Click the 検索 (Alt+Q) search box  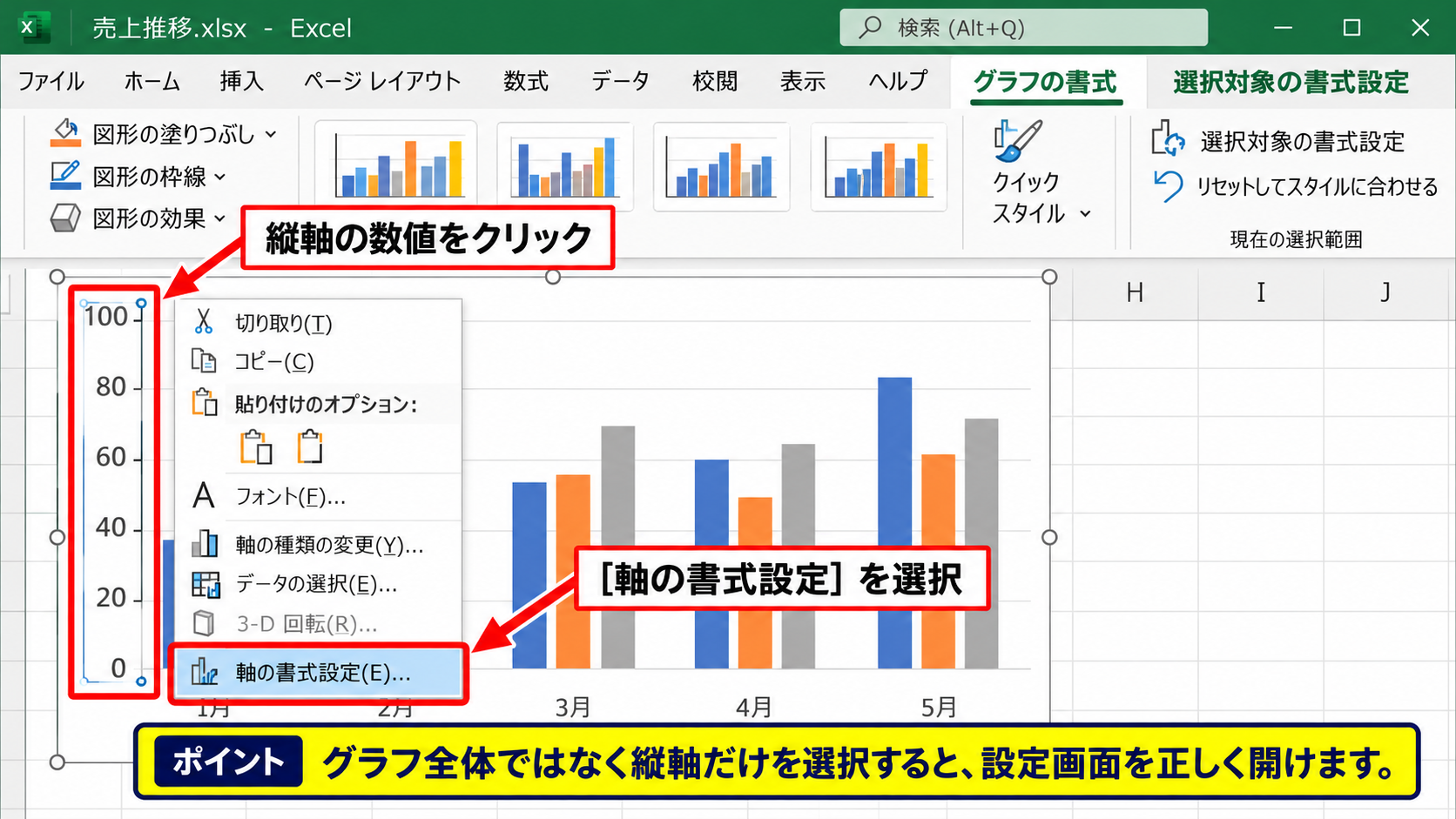(1023, 27)
